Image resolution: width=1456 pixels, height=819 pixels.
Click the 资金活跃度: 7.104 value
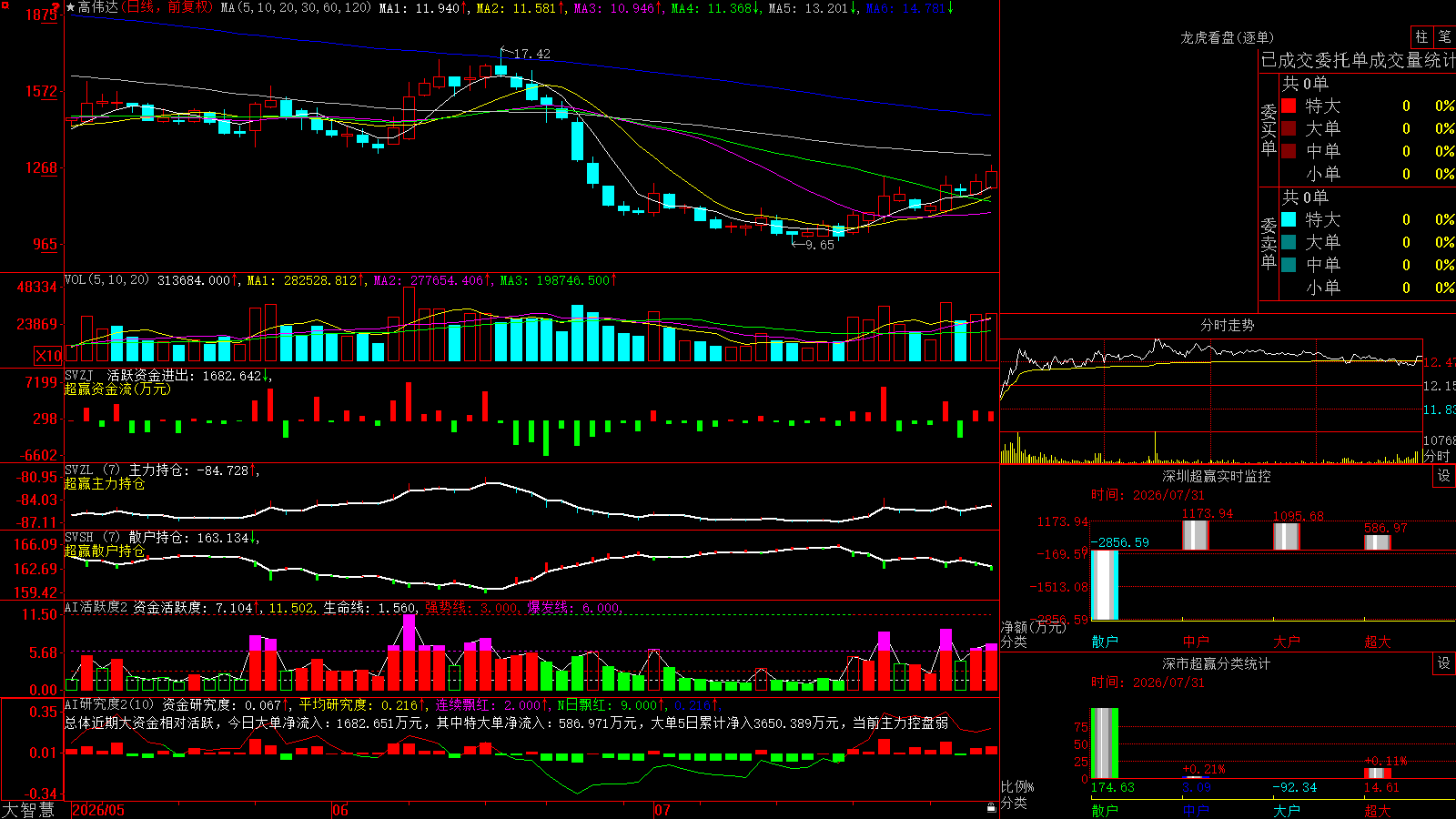point(193,607)
